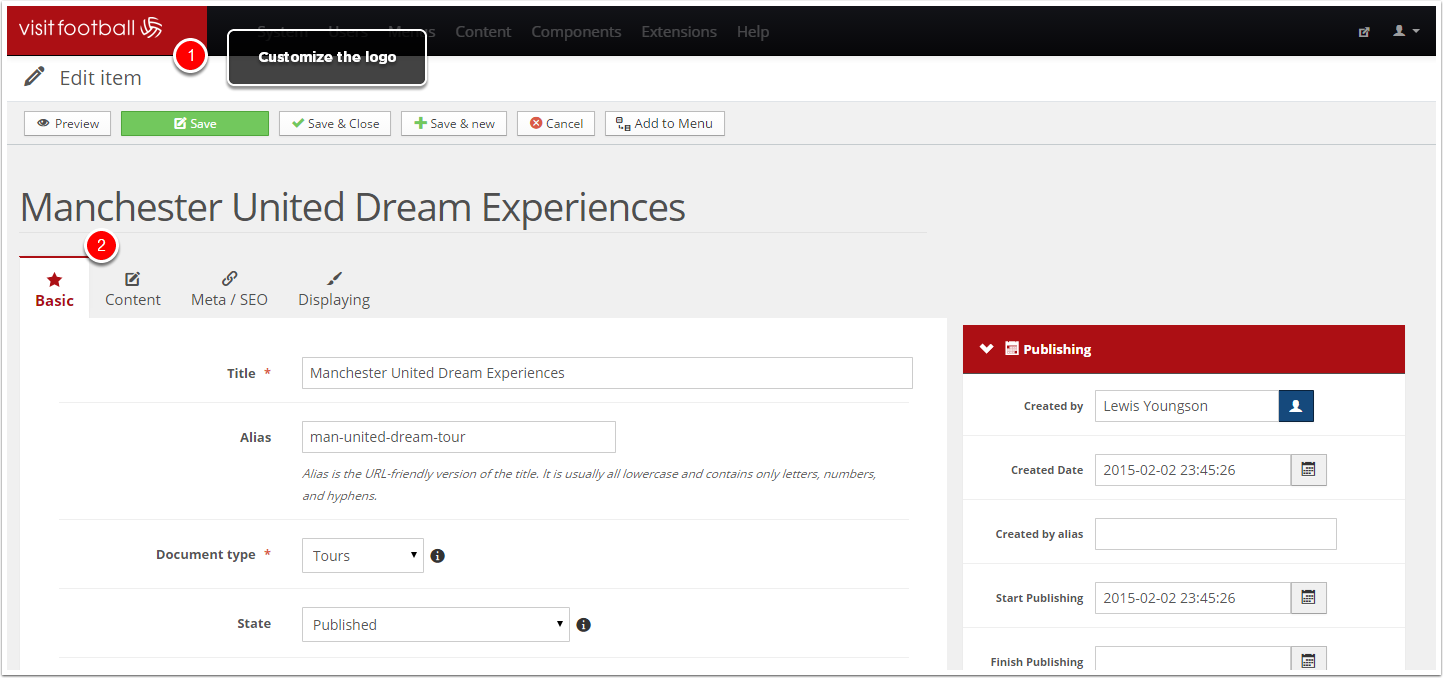Switch to the Content tab
The image size is (1443, 678).
(x=133, y=289)
